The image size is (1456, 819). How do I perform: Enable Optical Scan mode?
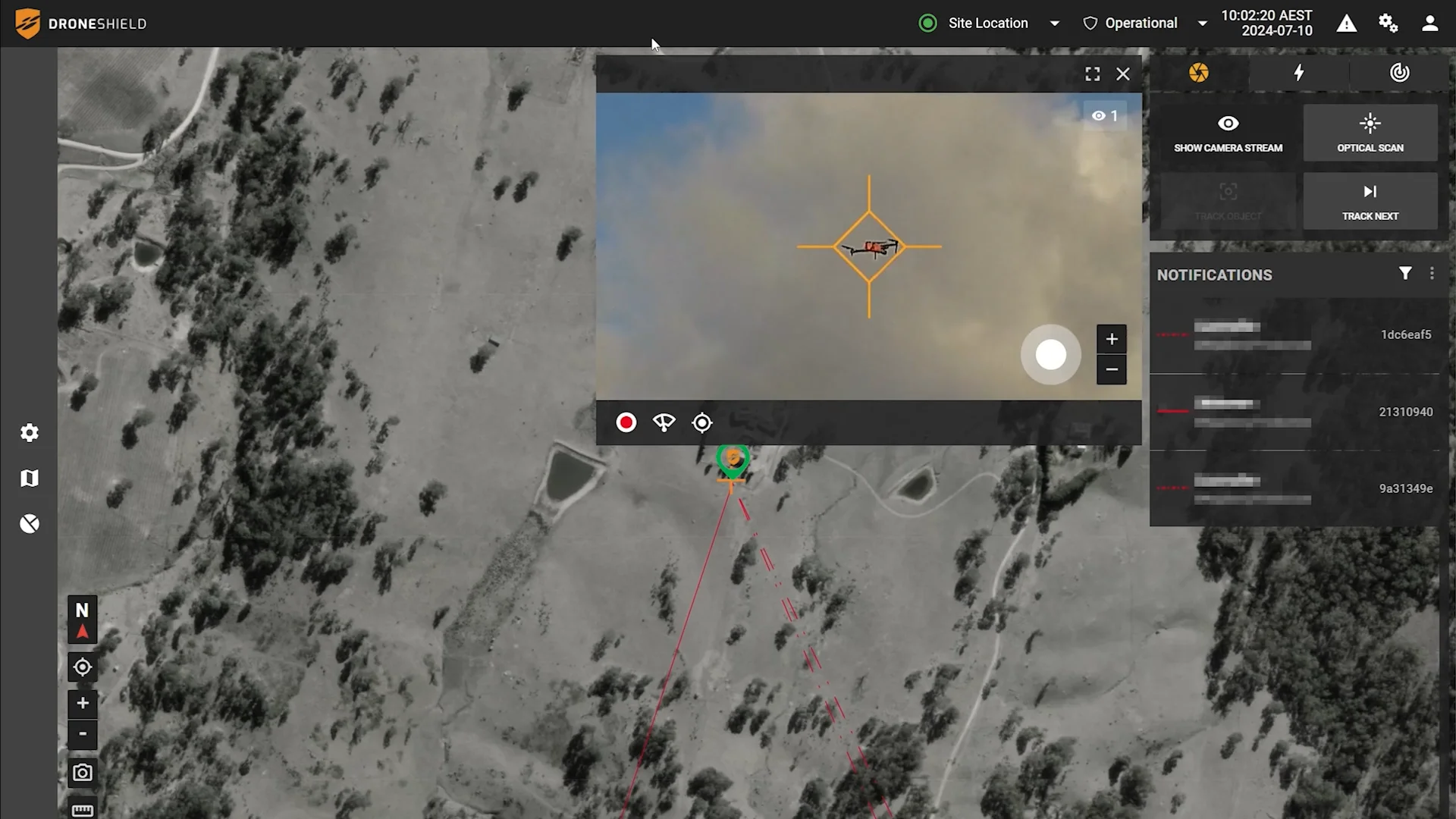tap(1370, 133)
